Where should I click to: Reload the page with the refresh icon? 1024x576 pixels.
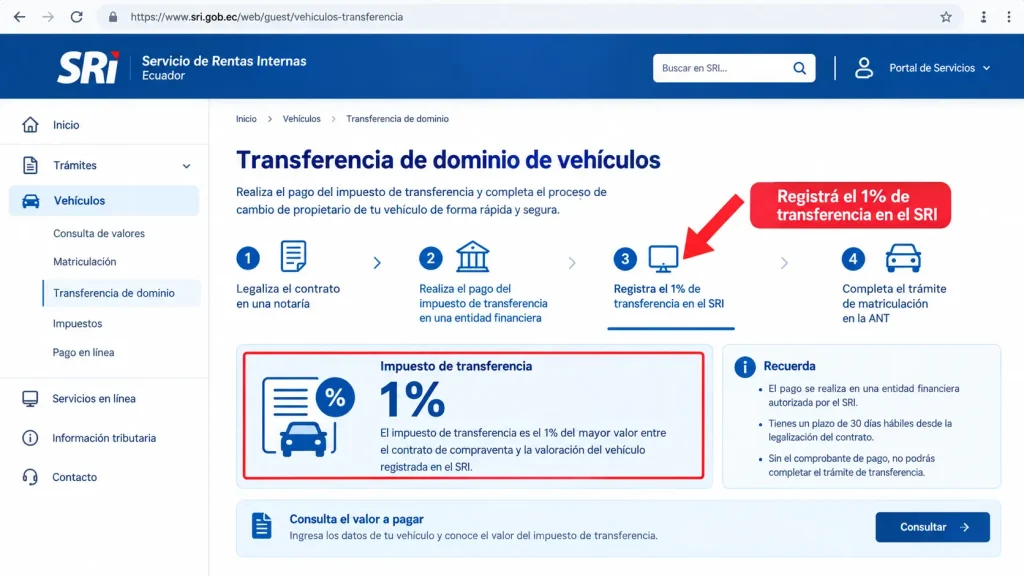pyautogui.click(x=76, y=17)
